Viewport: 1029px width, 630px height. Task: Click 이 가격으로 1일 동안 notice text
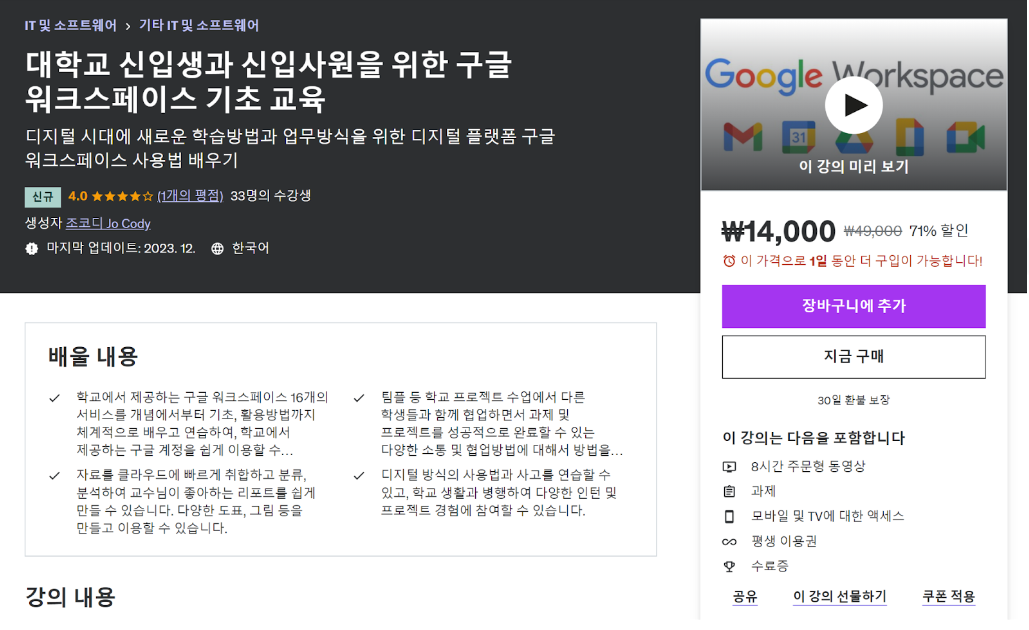(861, 261)
